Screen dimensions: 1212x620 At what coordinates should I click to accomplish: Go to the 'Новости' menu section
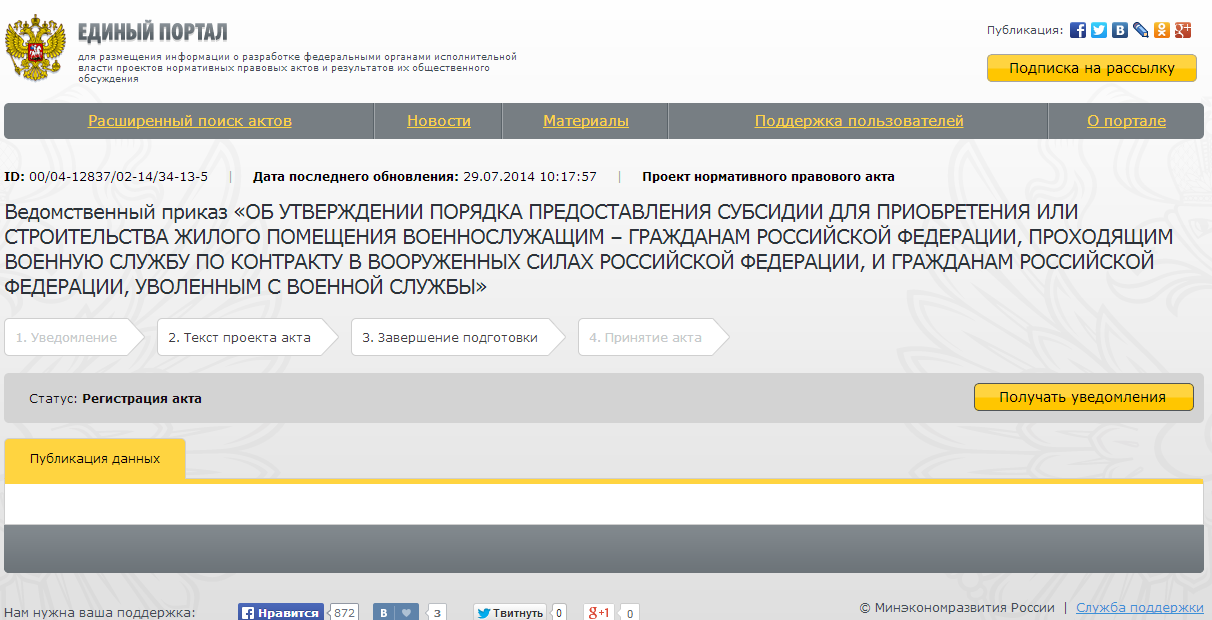pos(438,121)
